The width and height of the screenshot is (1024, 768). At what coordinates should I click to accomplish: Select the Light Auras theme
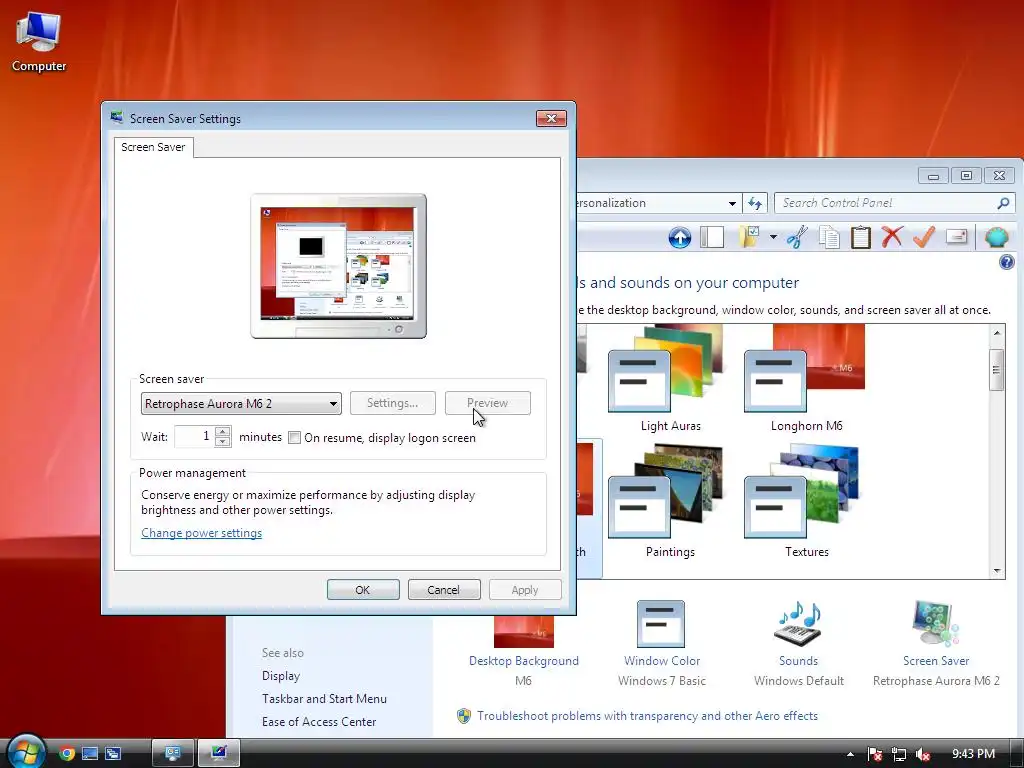click(x=671, y=379)
